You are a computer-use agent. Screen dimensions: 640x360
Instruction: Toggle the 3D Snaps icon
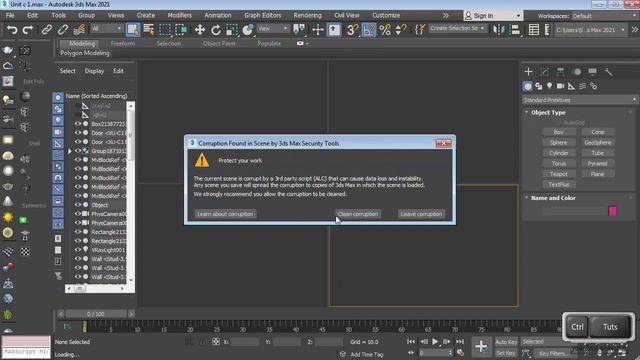click(352, 30)
